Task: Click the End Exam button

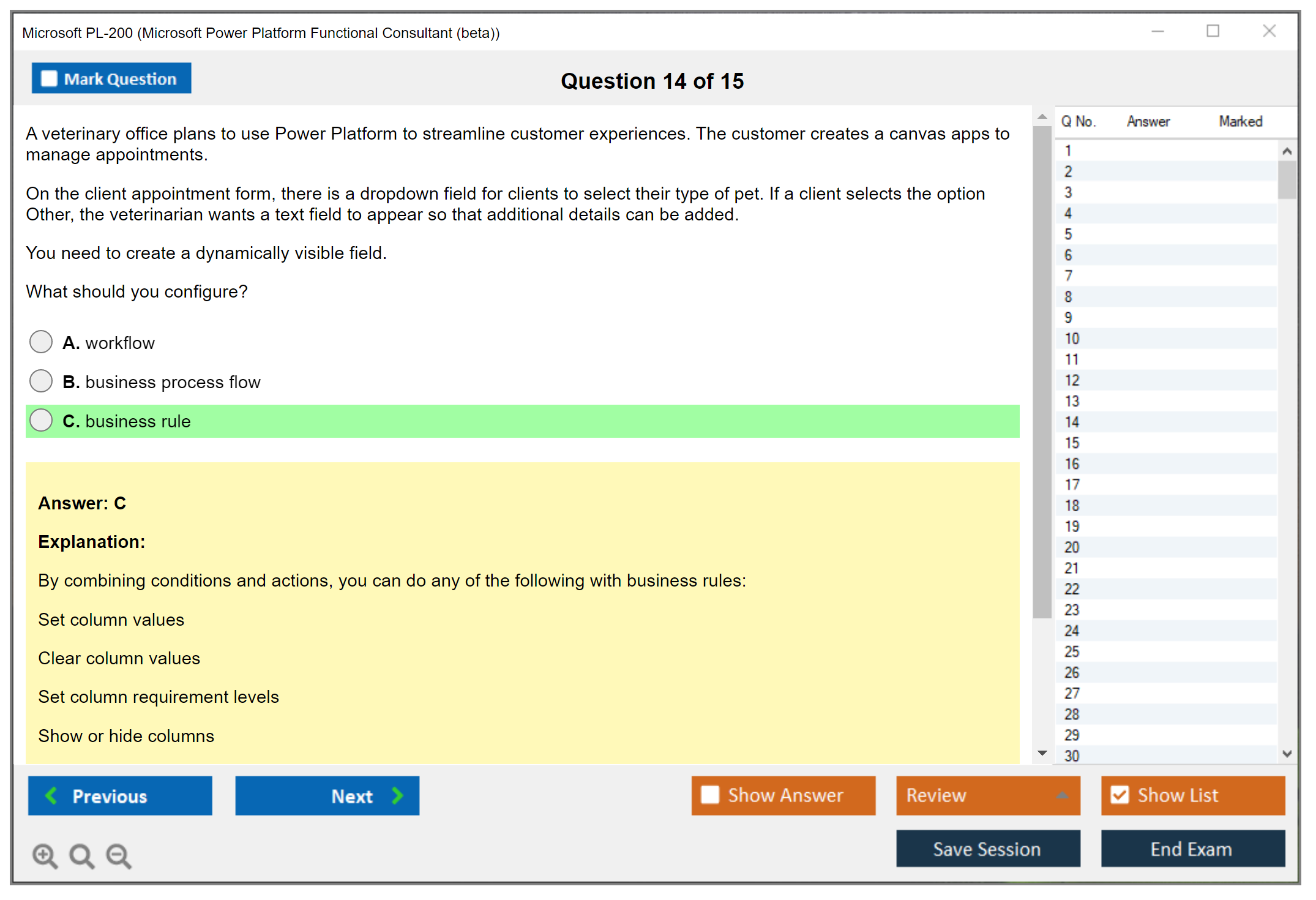Action: 1192,849
